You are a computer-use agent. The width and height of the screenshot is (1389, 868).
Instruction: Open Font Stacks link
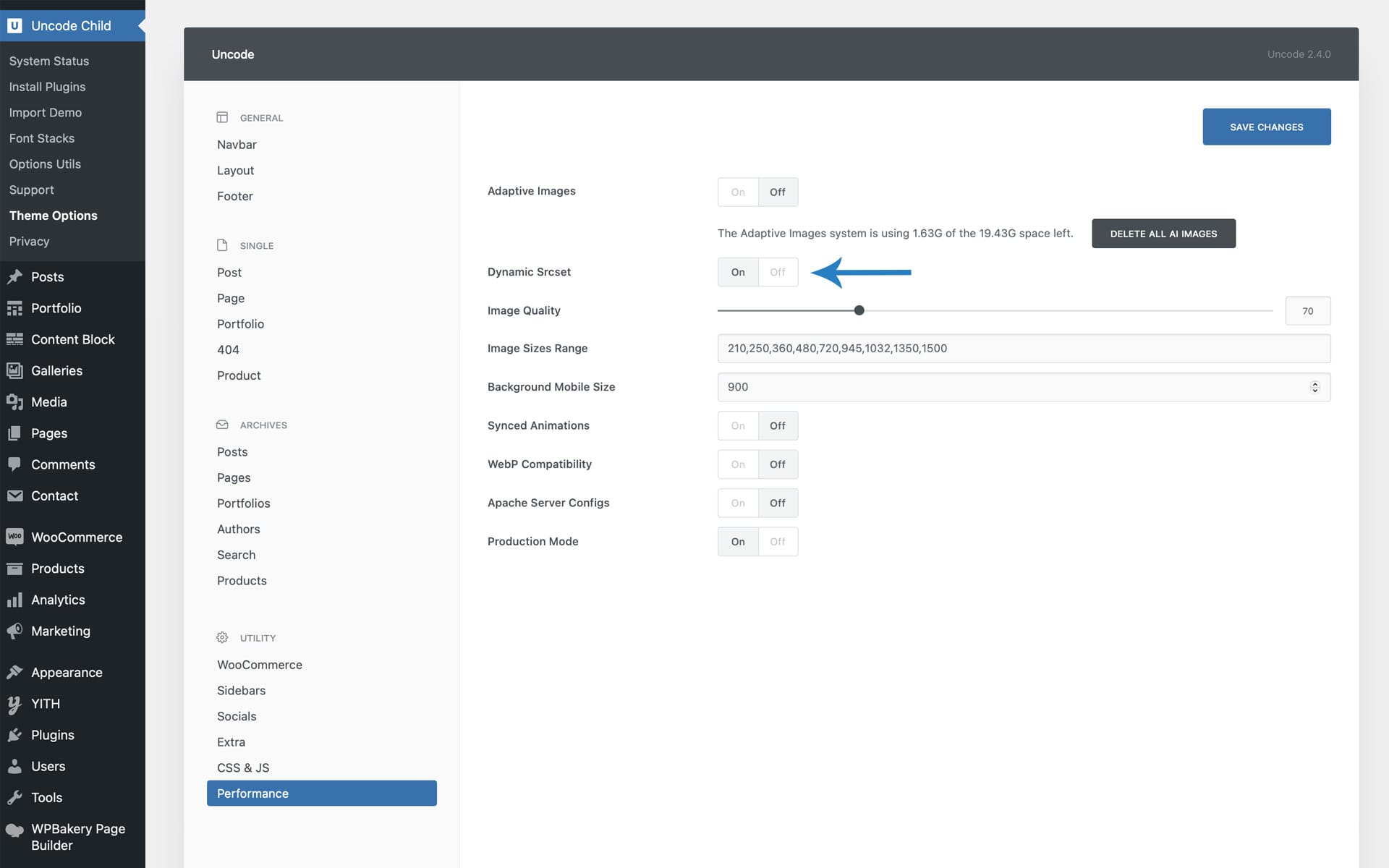pos(41,138)
